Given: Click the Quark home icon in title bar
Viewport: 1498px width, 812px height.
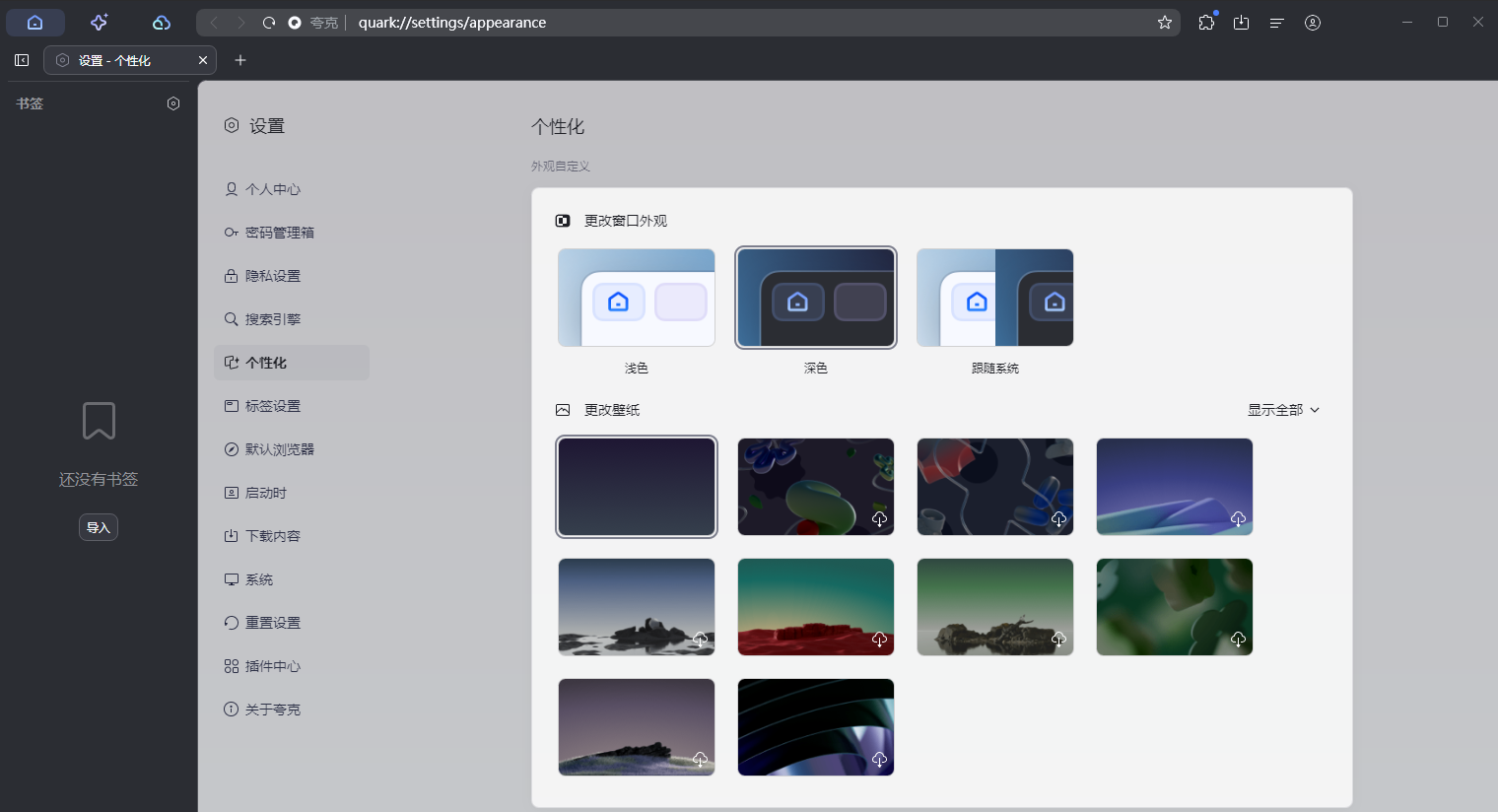Looking at the screenshot, I should tap(35, 23).
